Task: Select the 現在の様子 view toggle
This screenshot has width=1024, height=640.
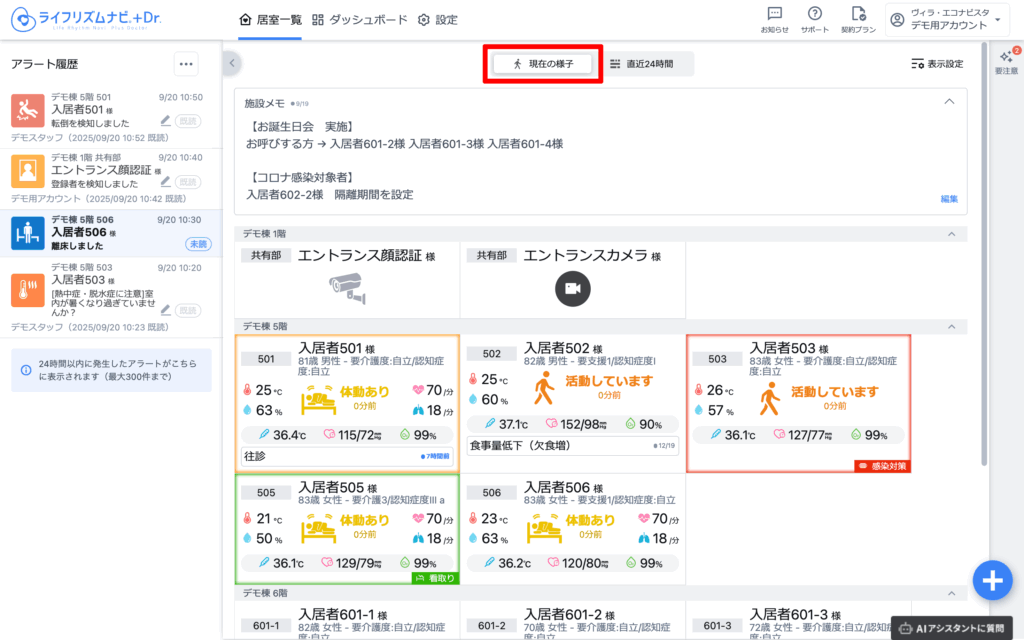Action: tap(543, 64)
